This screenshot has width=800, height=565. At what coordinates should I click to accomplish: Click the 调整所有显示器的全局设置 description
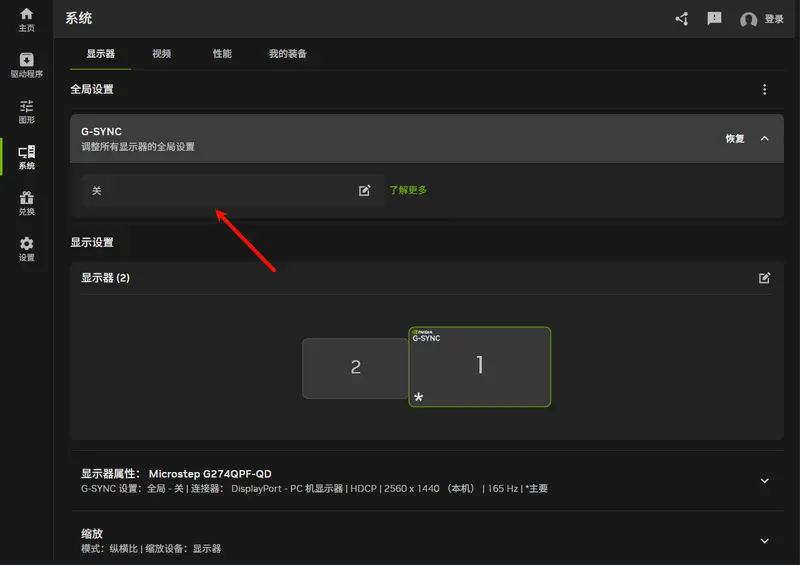[138, 147]
